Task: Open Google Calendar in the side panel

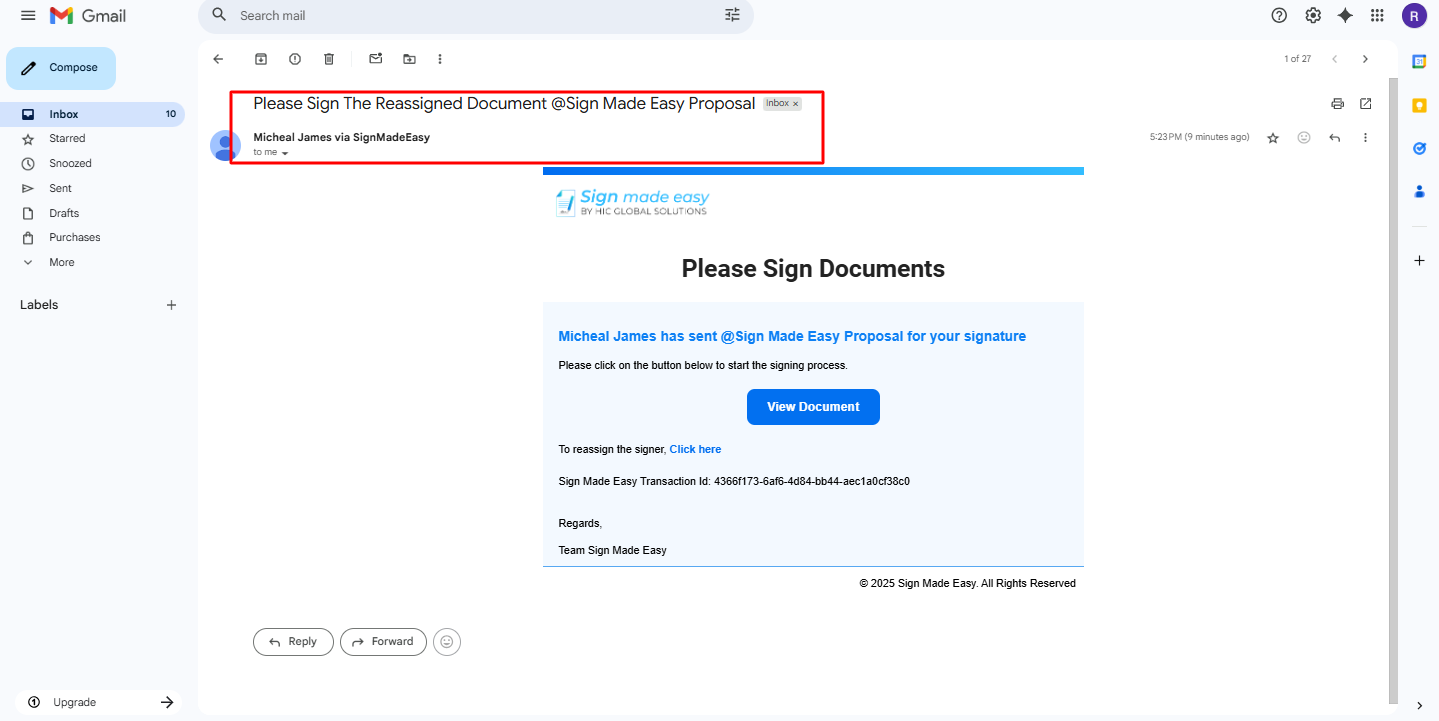Action: [x=1419, y=61]
